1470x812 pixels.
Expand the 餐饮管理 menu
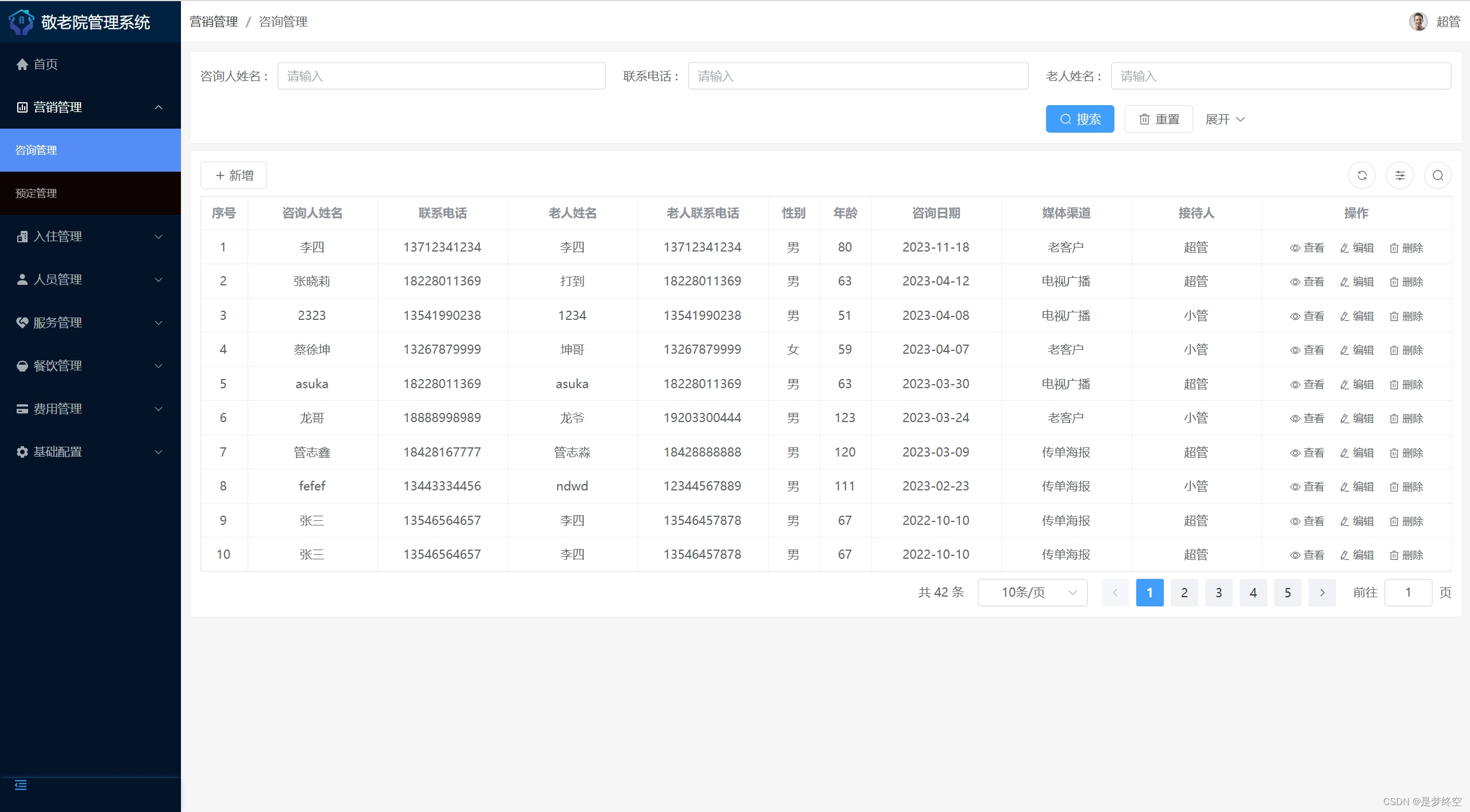(90, 365)
